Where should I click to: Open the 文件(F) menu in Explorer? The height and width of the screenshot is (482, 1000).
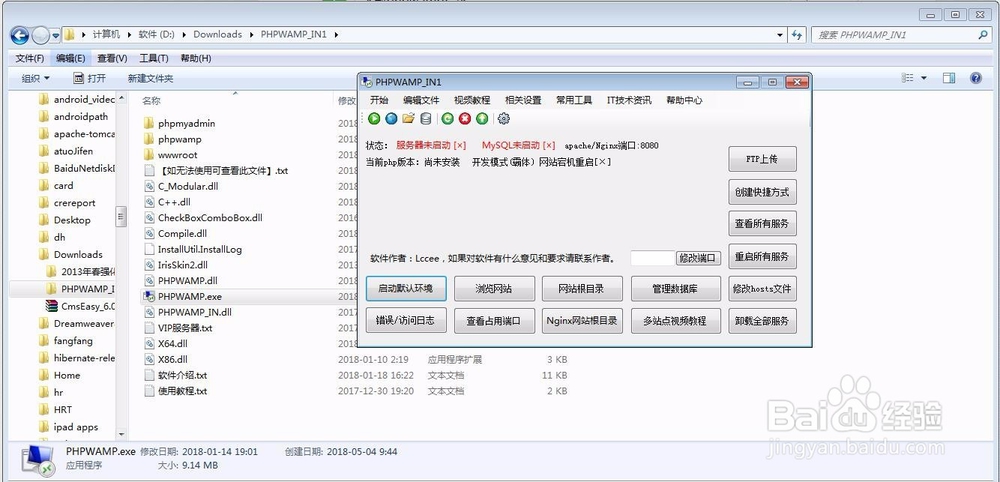click(29, 59)
